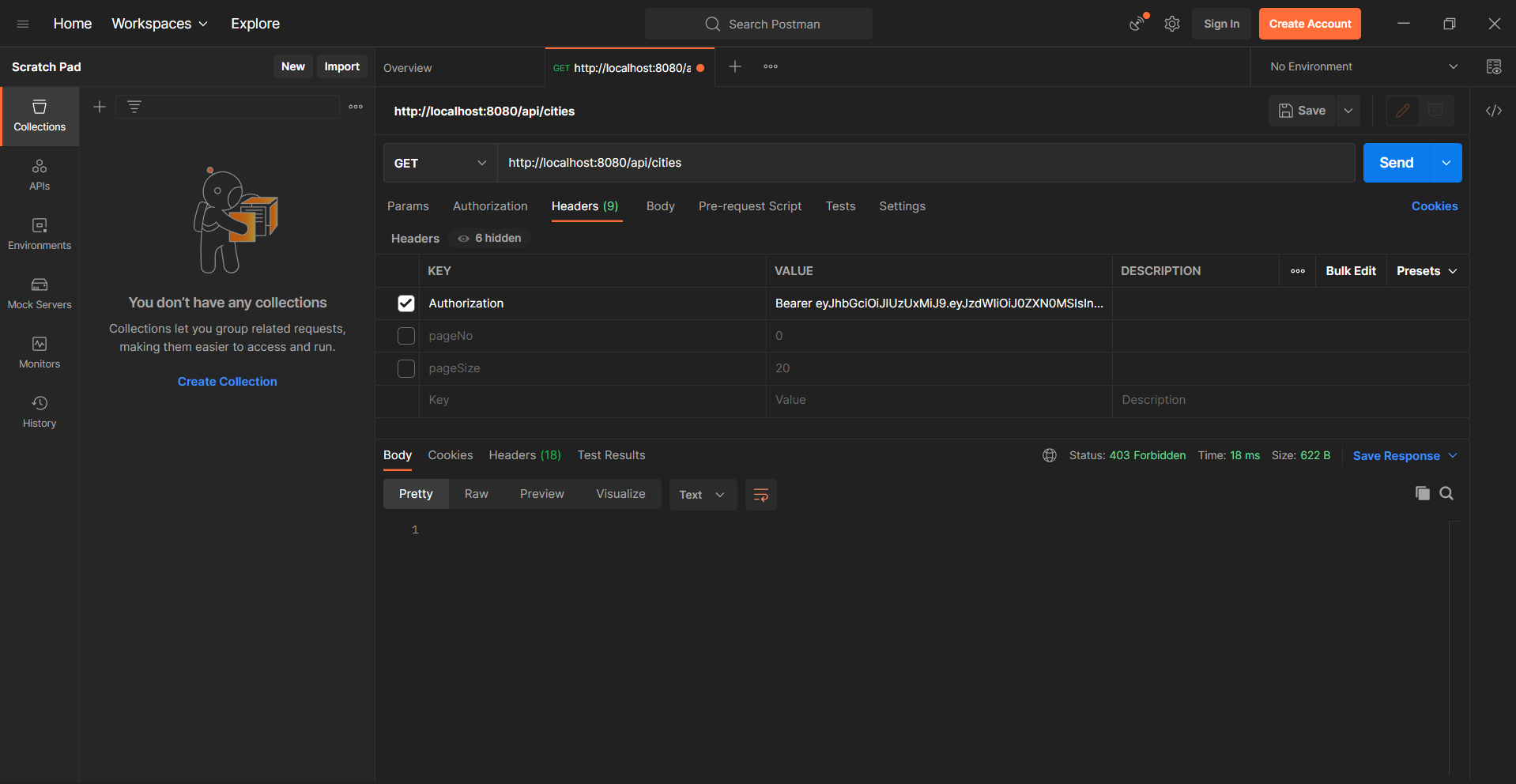1516x784 pixels.
Task: Uncheck the Authorization header checkbox
Action: [406, 303]
